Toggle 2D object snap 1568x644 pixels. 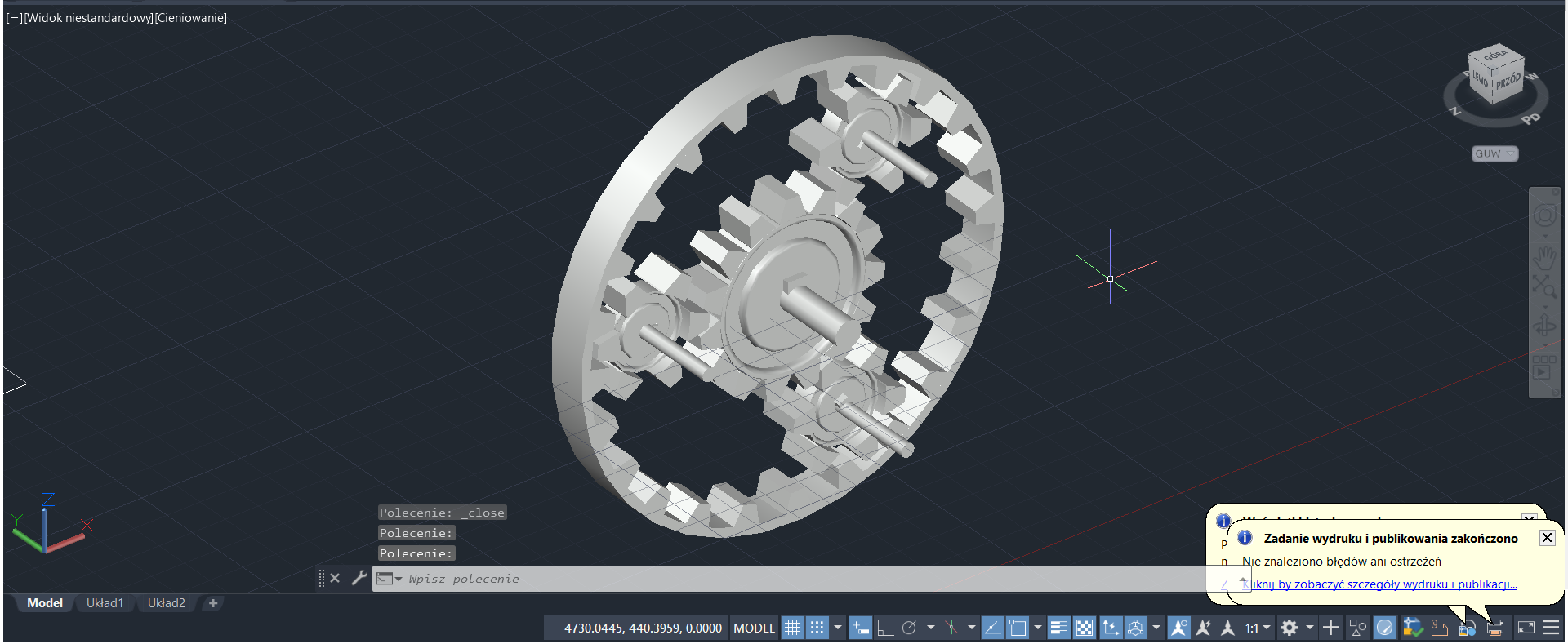pyautogui.click(x=1018, y=628)
